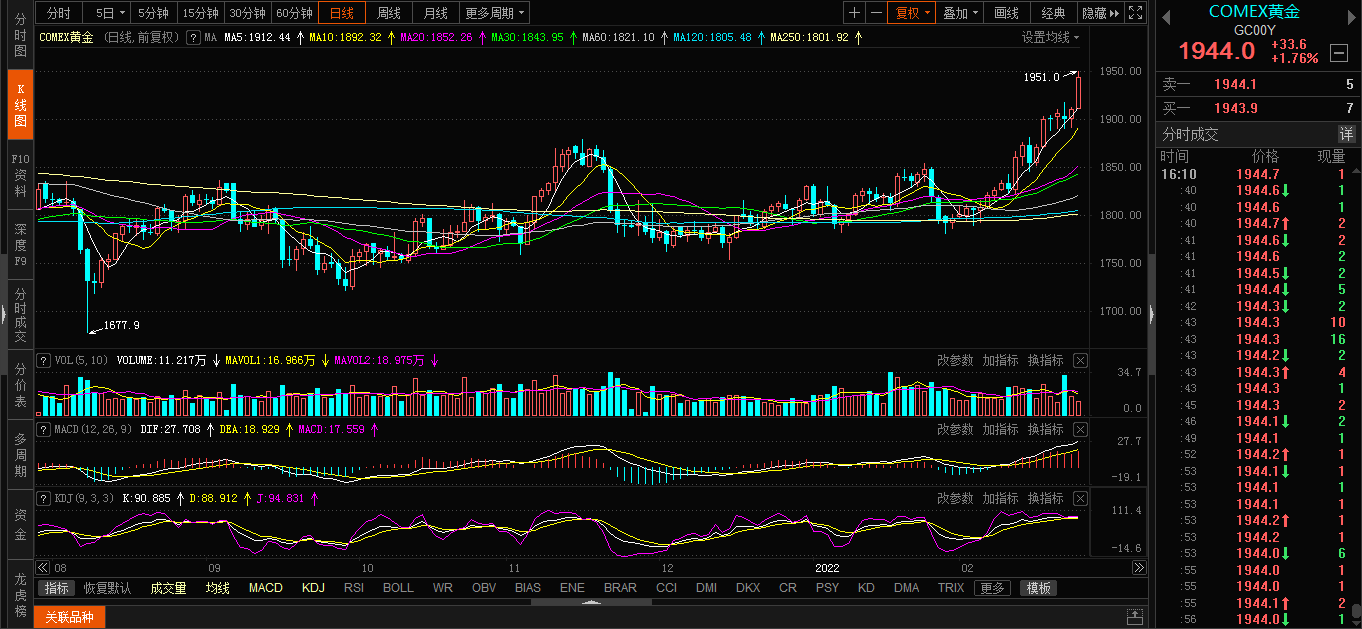Open the F10资料 sidebar tab
The image size is (1362, 629).
[x=20, y=174]
